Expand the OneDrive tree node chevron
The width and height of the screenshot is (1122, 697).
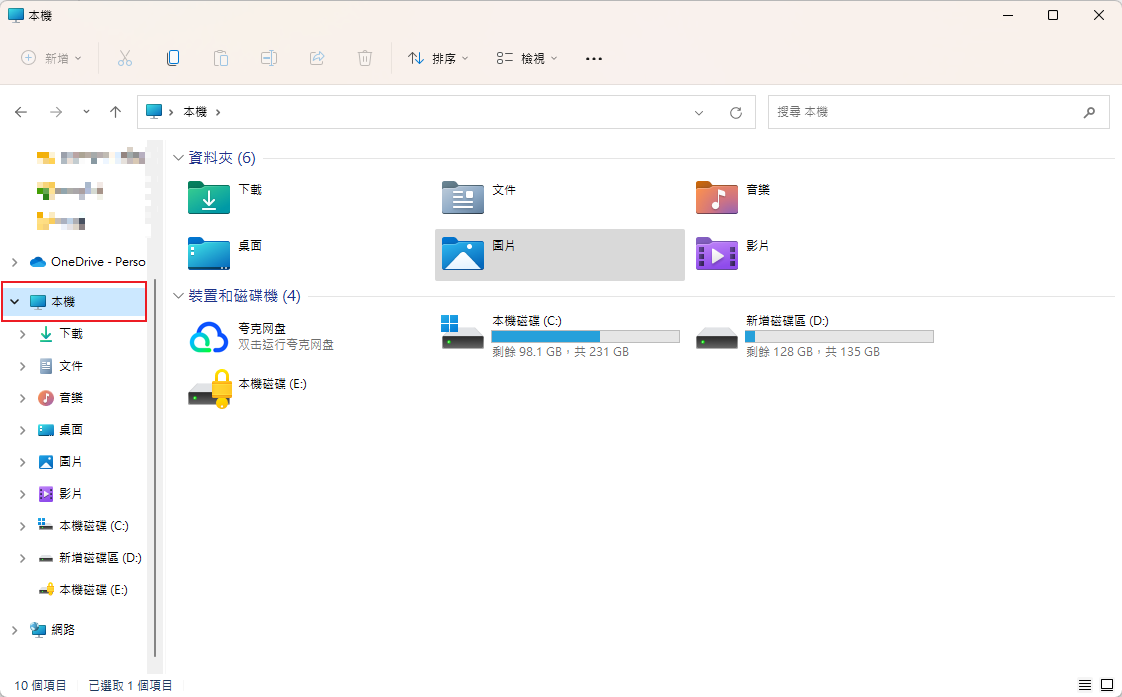click(14, 262)
